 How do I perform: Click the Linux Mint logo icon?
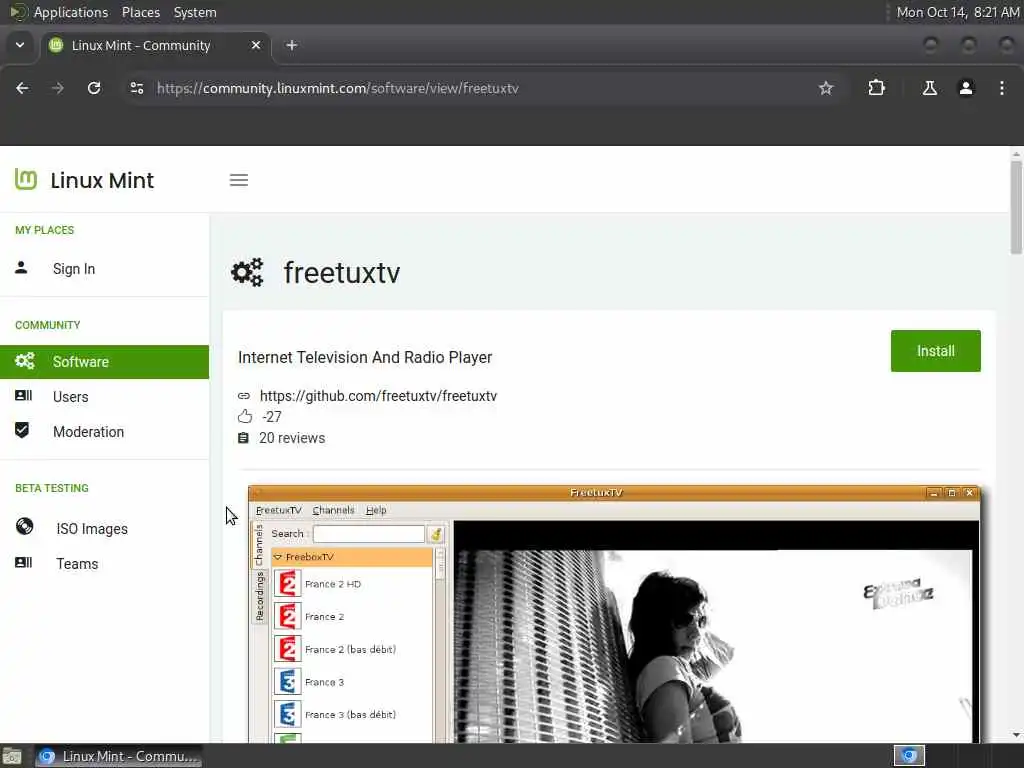tap(25, 180)
